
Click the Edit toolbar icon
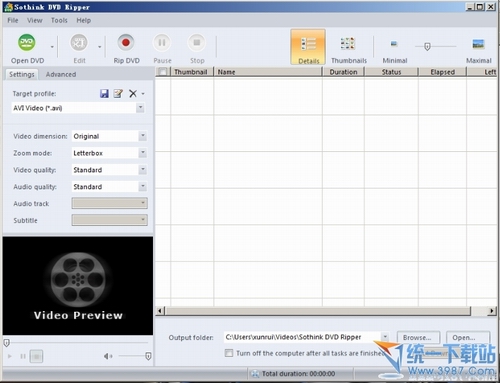coord(79,43)
